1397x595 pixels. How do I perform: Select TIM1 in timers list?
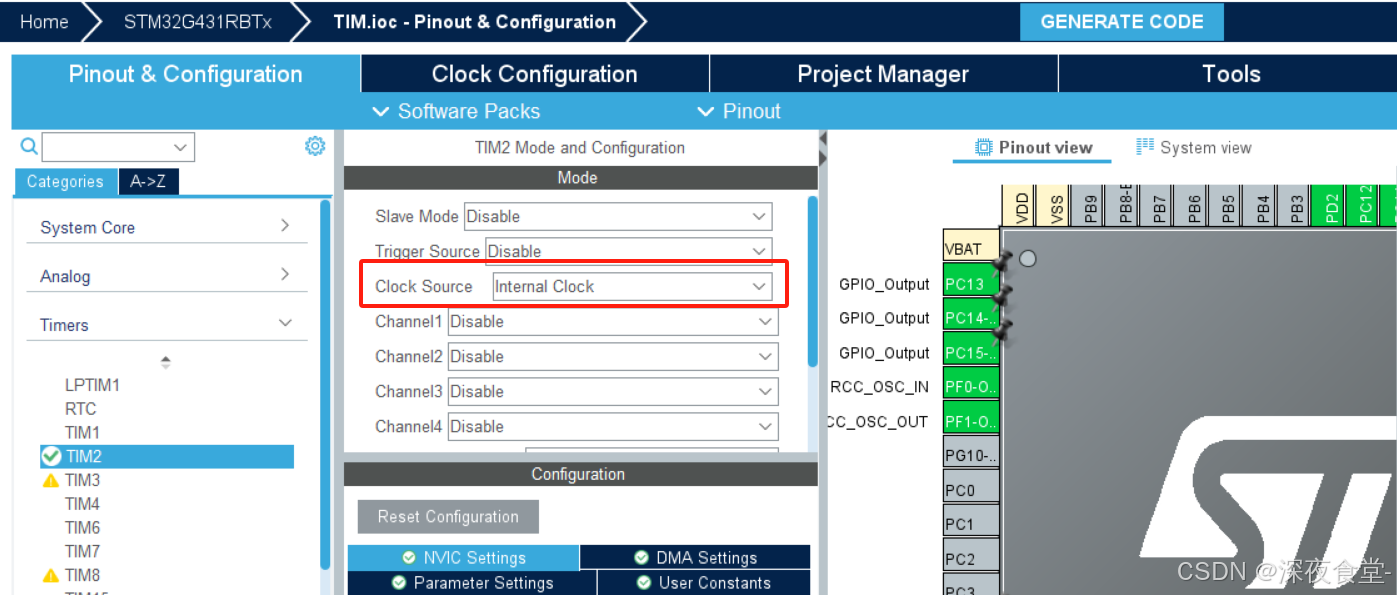(x=82, y=433)
